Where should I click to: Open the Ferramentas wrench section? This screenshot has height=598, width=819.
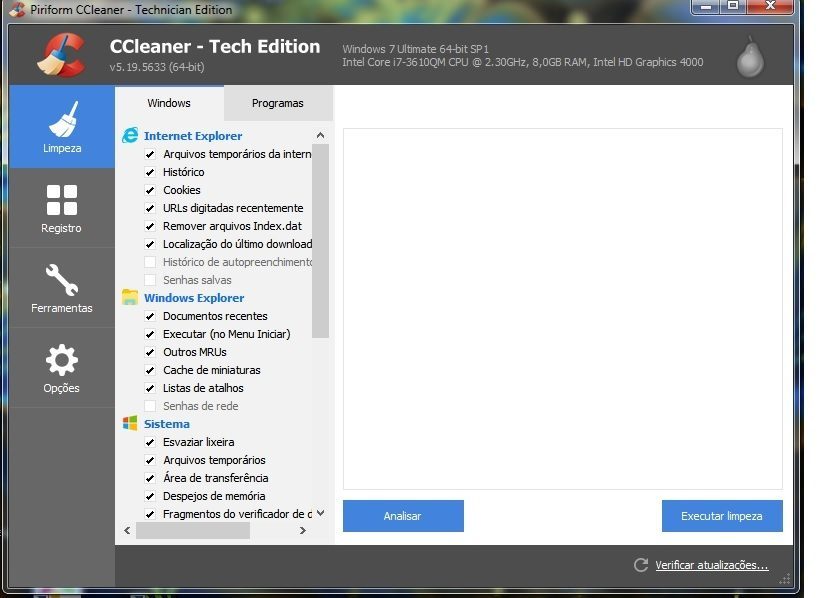point(62,287)
